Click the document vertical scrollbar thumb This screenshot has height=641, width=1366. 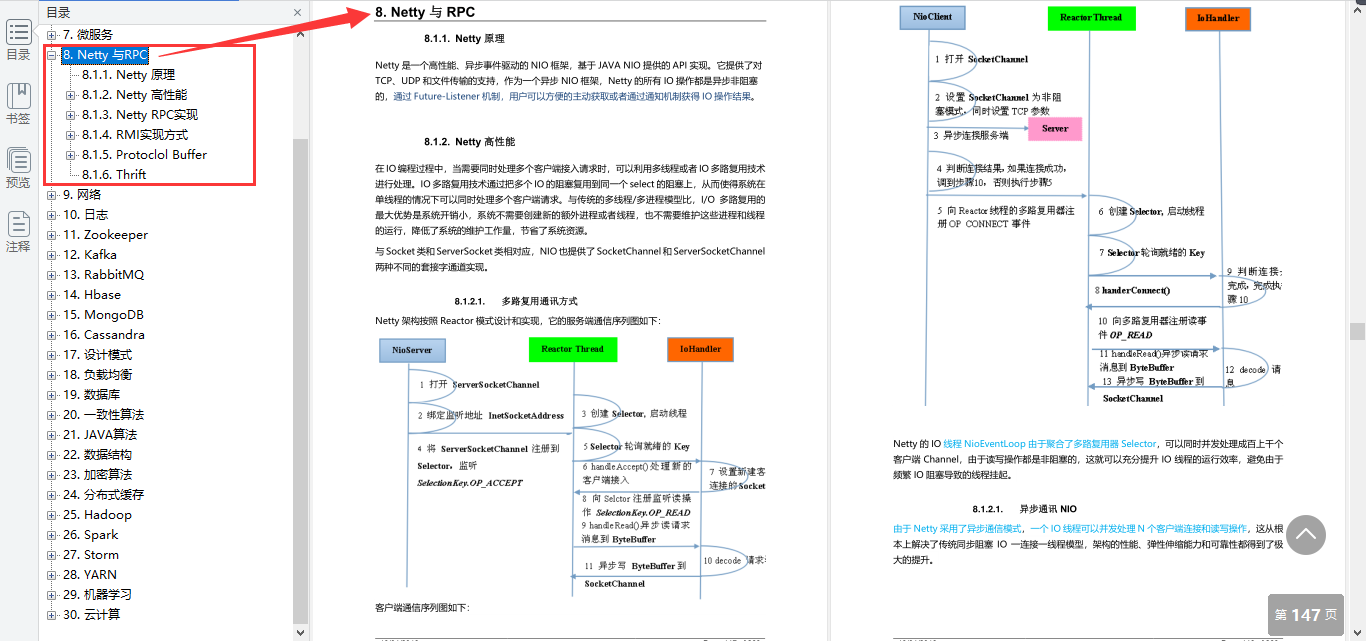click(1357, 331)
